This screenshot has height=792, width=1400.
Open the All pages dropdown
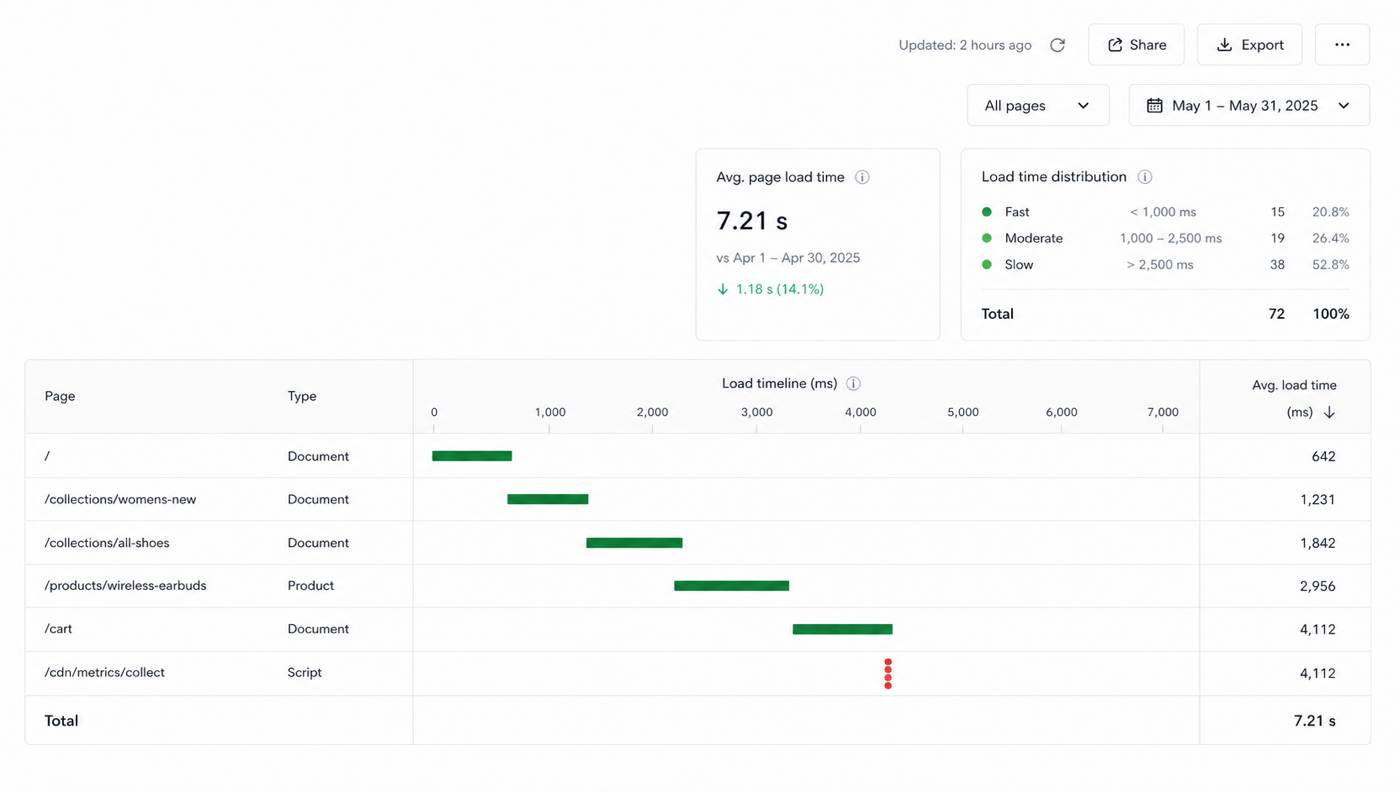click(x=1038, y=105)
